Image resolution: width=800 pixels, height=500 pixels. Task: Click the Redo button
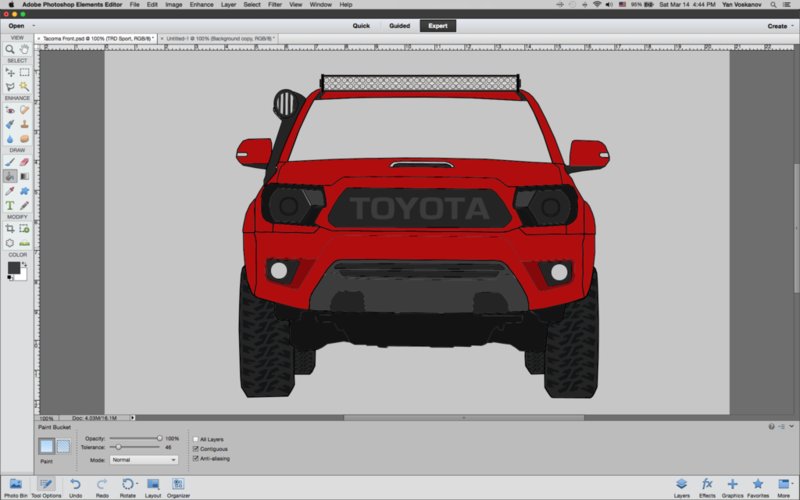[x=102, y=488]
